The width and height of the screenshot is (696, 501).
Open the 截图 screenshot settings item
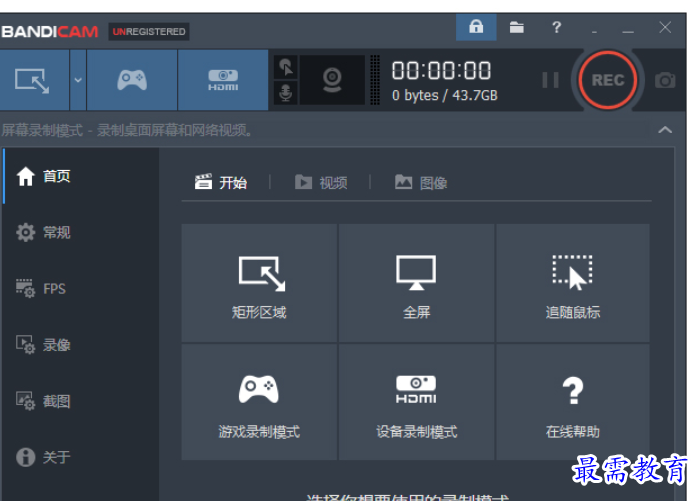click(x=81, y=401)
